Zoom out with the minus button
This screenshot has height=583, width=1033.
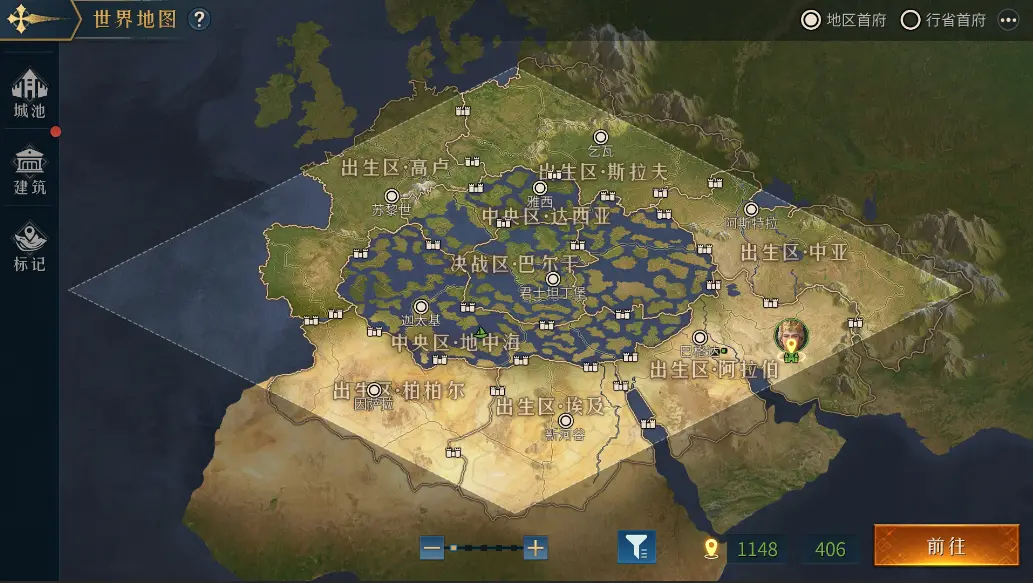(432, 548)
